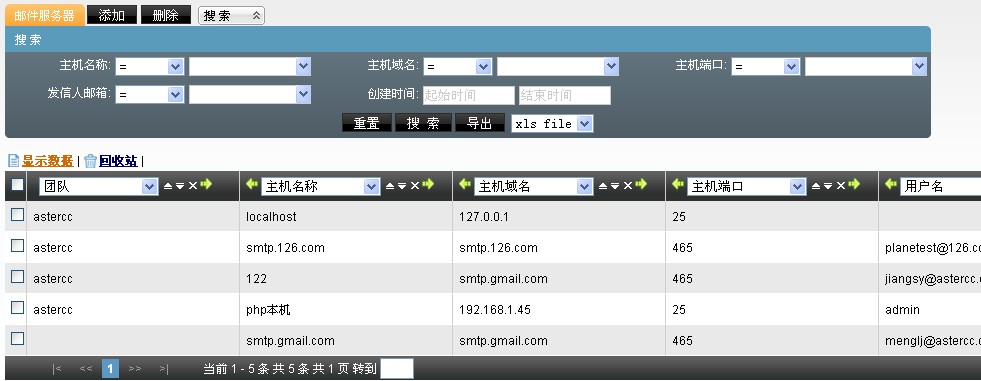981x381 pixels.
Task: Sort 主机域名 column descending
Action: (x=614, y=186)
